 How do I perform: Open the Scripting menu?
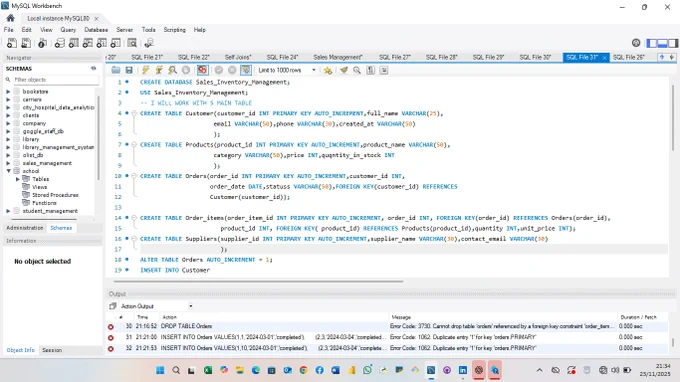click(x=175, y=30)
